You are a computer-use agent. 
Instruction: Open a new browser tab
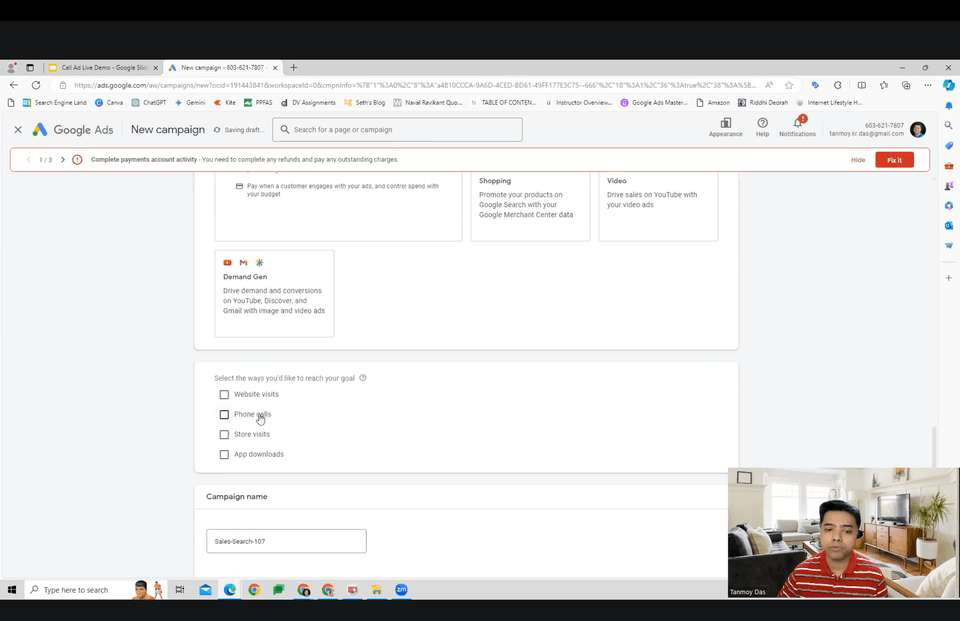pyautogui.click(x=293, y=67)
